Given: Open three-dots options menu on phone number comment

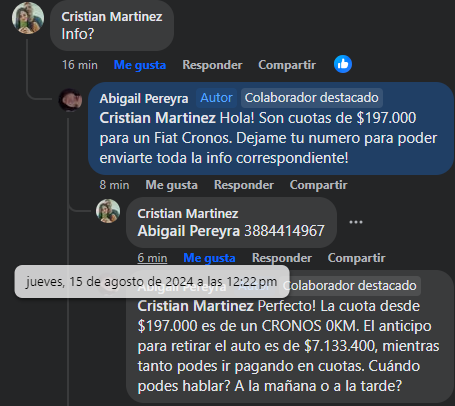Looking at the screenshot, I should [356, 222].
